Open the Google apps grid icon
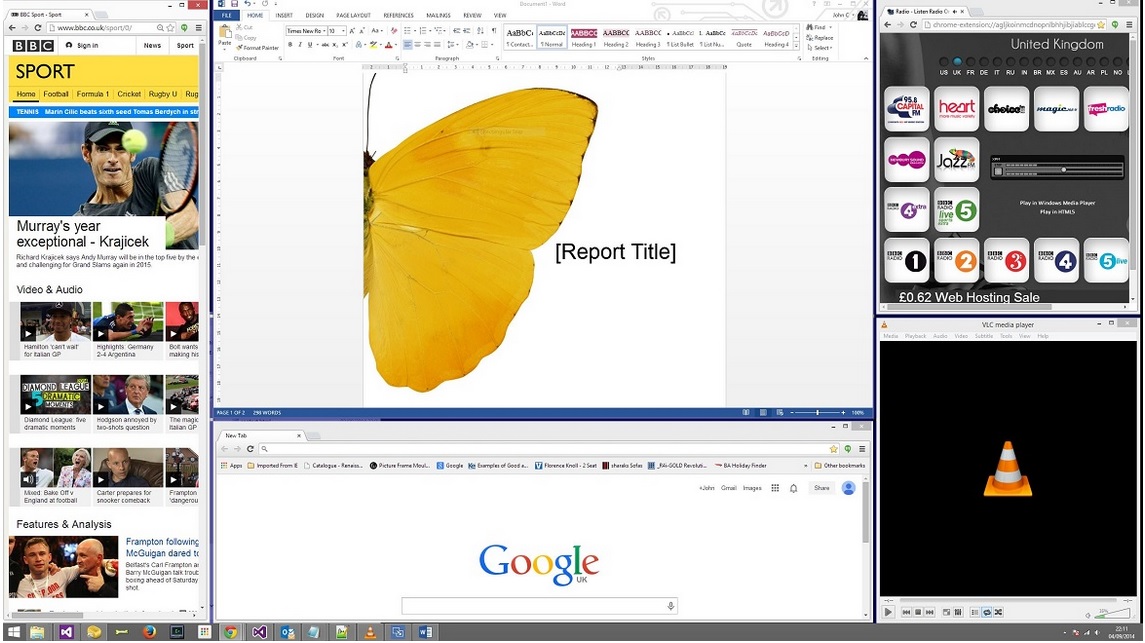 coord(775,488)
